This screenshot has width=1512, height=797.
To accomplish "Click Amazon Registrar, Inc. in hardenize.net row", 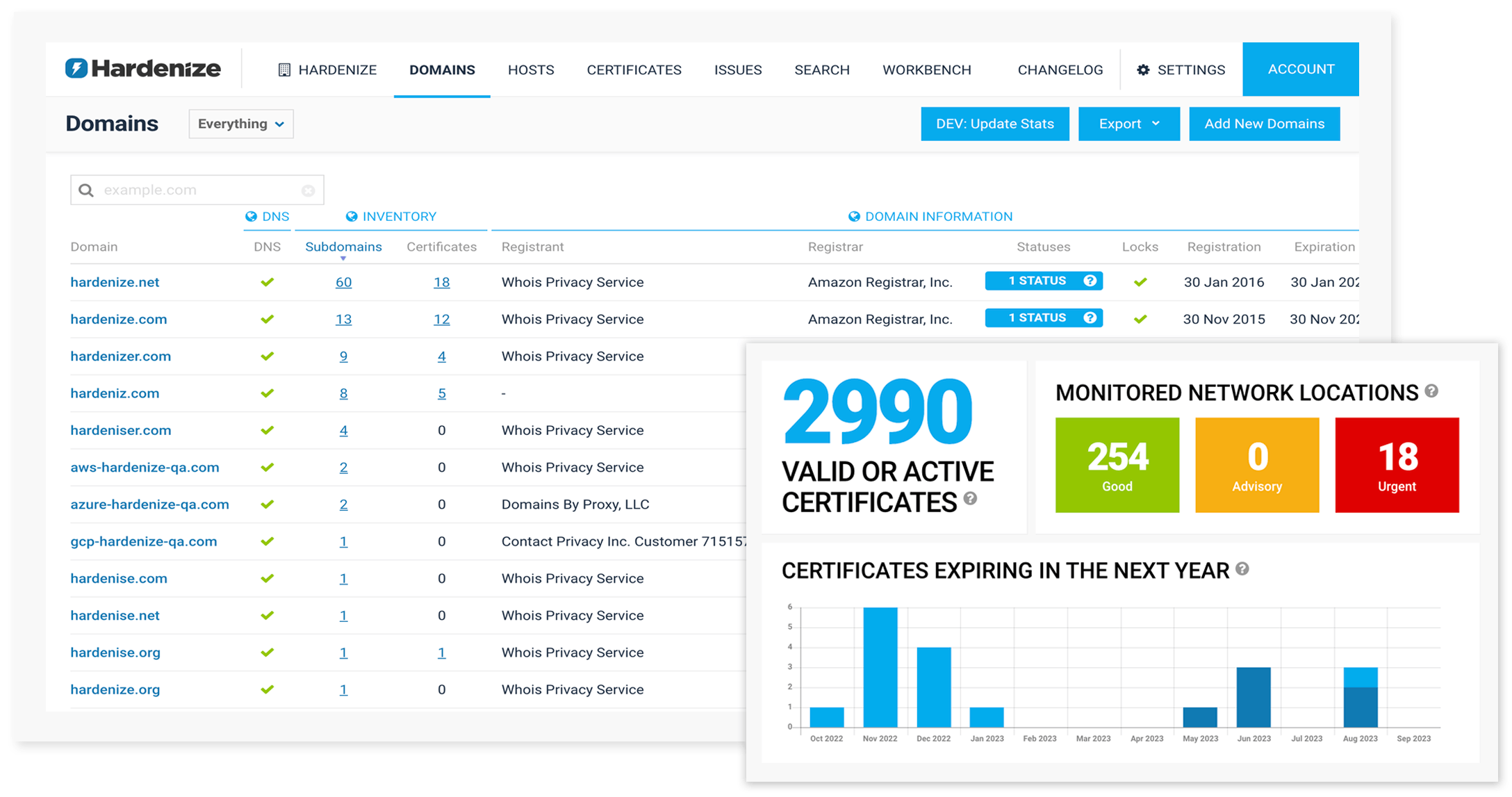I will [880, 282].
